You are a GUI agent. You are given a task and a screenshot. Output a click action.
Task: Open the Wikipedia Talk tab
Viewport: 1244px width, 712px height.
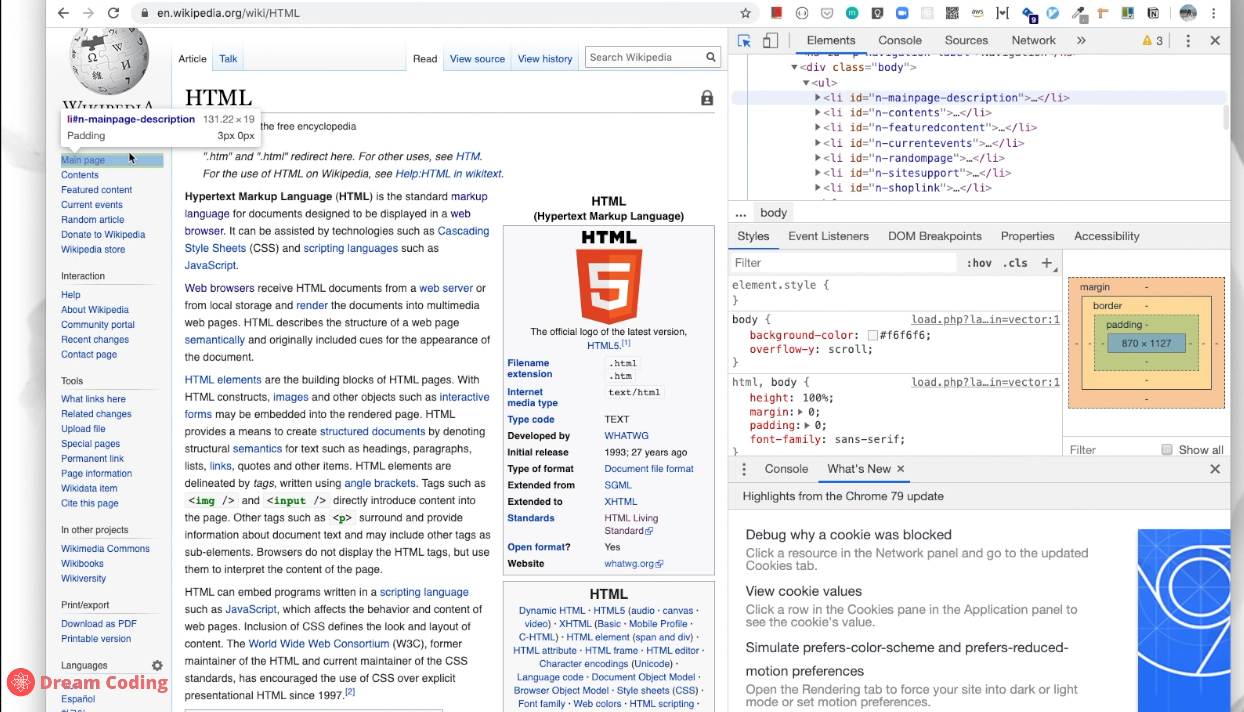point(228,59)
